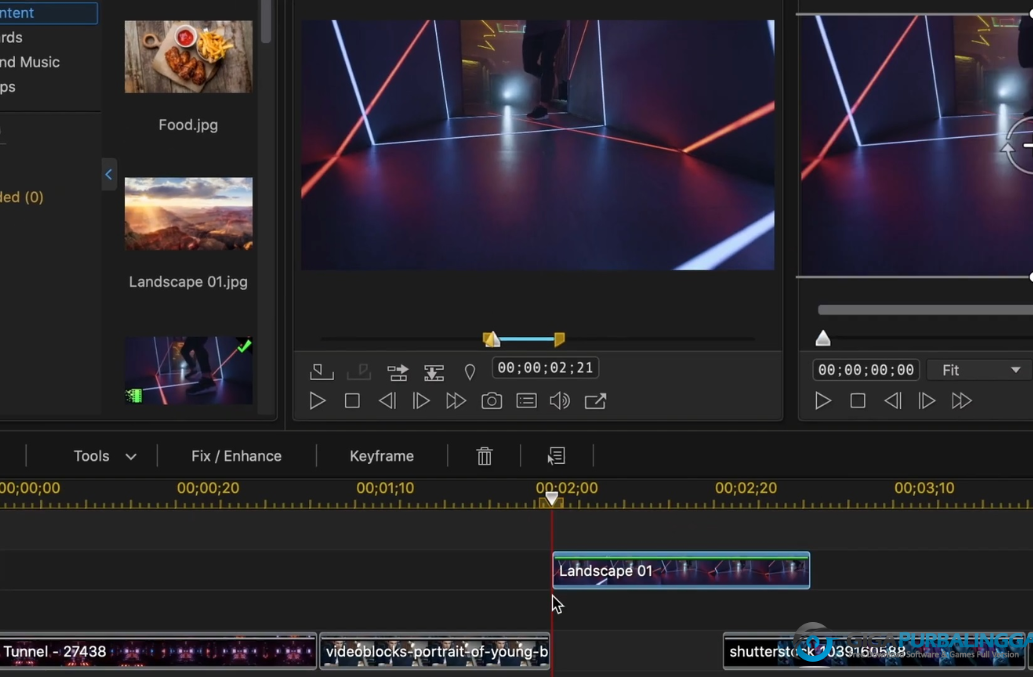Open the more functions icon beside the trash
The height and width of the screenshot is (677, 1033).
tap(556, 456)
